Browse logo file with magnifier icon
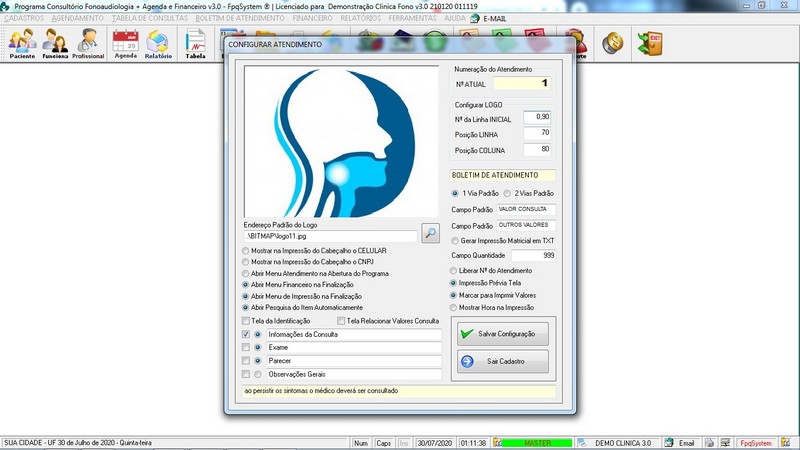Viewport: 800px width, 450px height. [430, 234]
